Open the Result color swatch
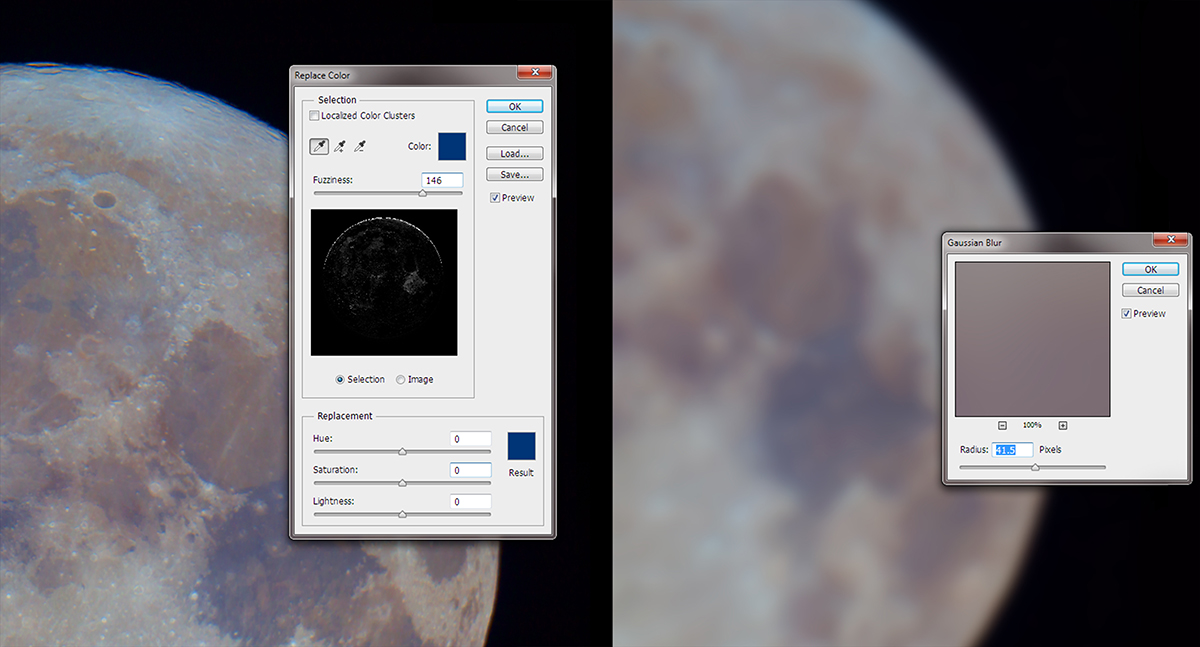The width and height of the screenshot is (1200, 647). pyautogui.click(x=522, y=446)
